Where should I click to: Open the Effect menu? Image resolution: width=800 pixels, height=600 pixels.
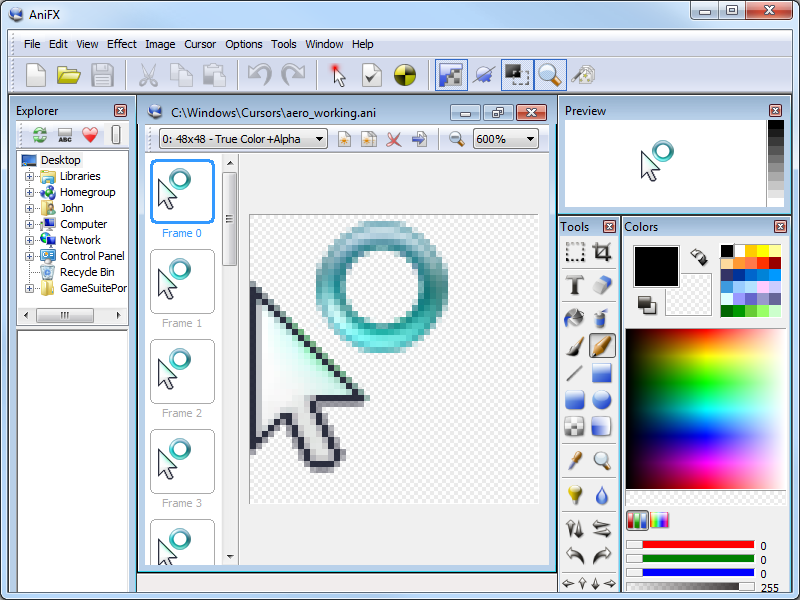coord(122,44)
